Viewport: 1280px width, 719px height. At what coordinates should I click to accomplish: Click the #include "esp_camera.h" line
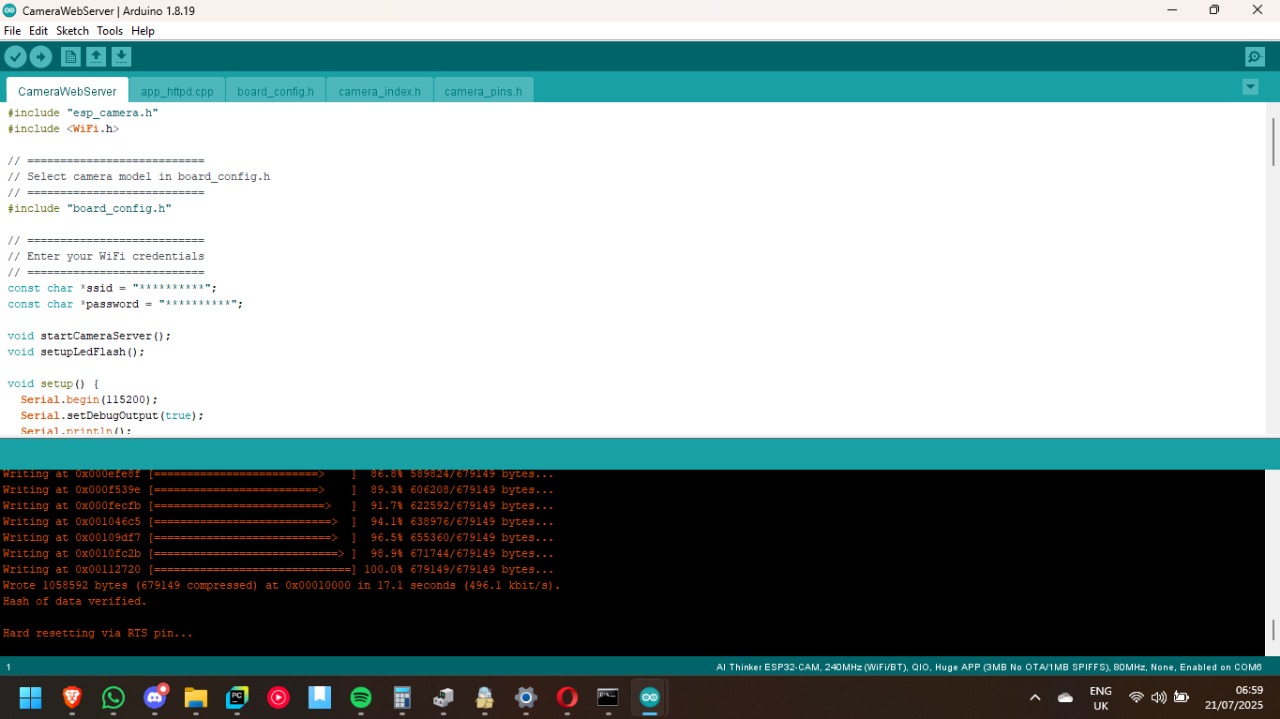pos(83,113)
